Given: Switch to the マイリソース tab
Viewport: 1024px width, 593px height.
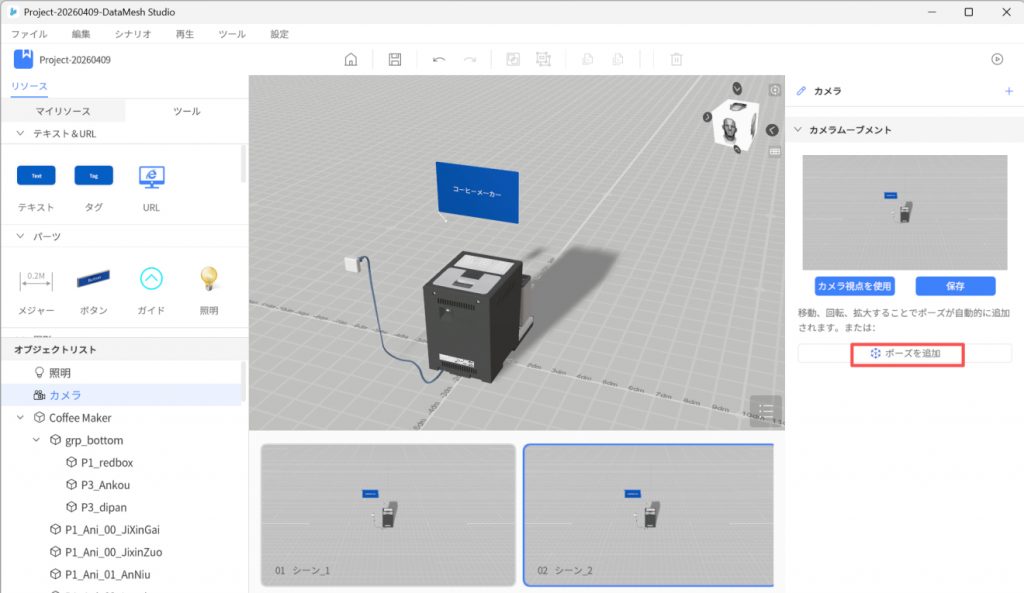Looking at the screenshot, I should pyautogui.click(x=62, y=111).
